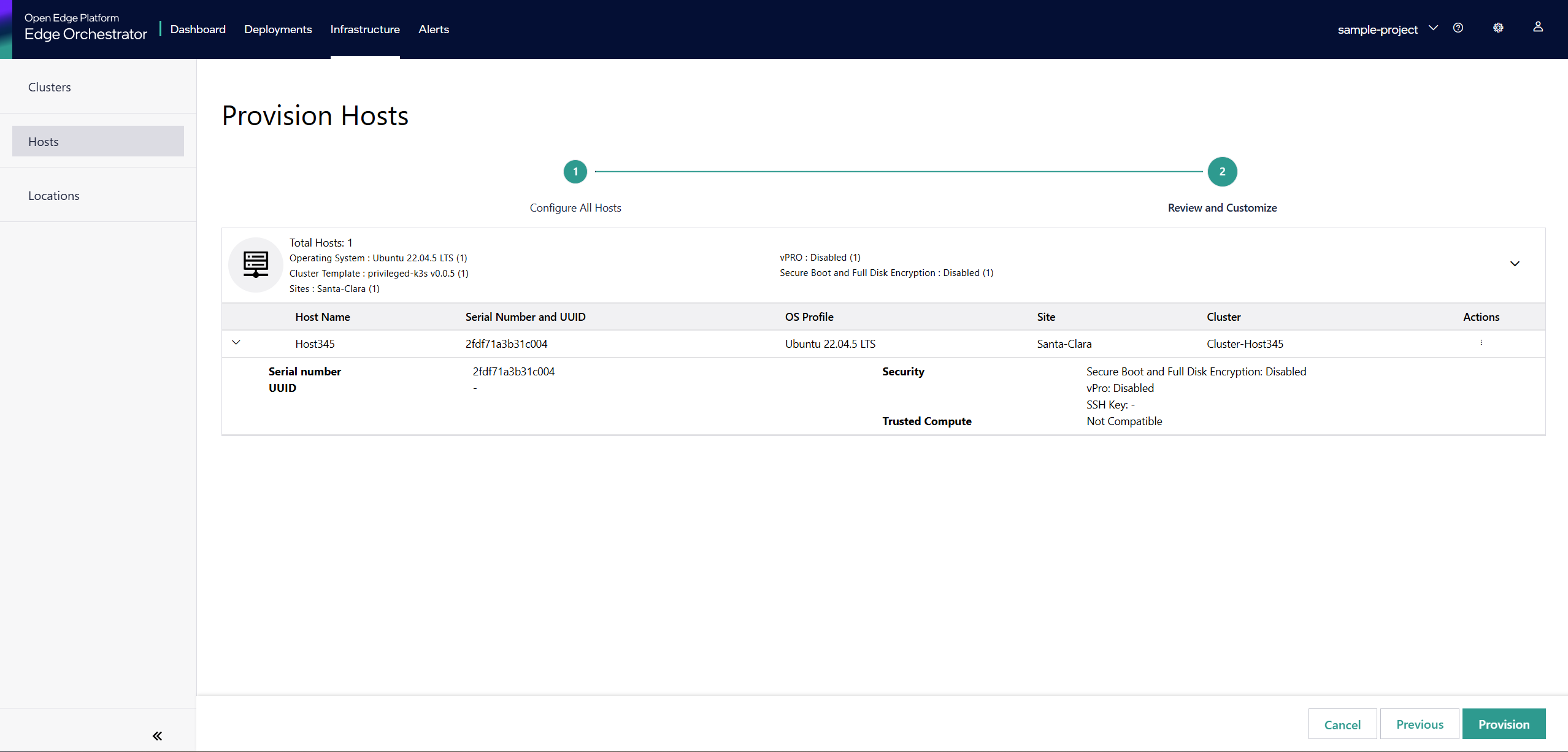This screenshot has height=752, width=1568.
Task: Click Secure Boot and Full Disk Encryption : Disabled (1)
Action: pos(886,273)
